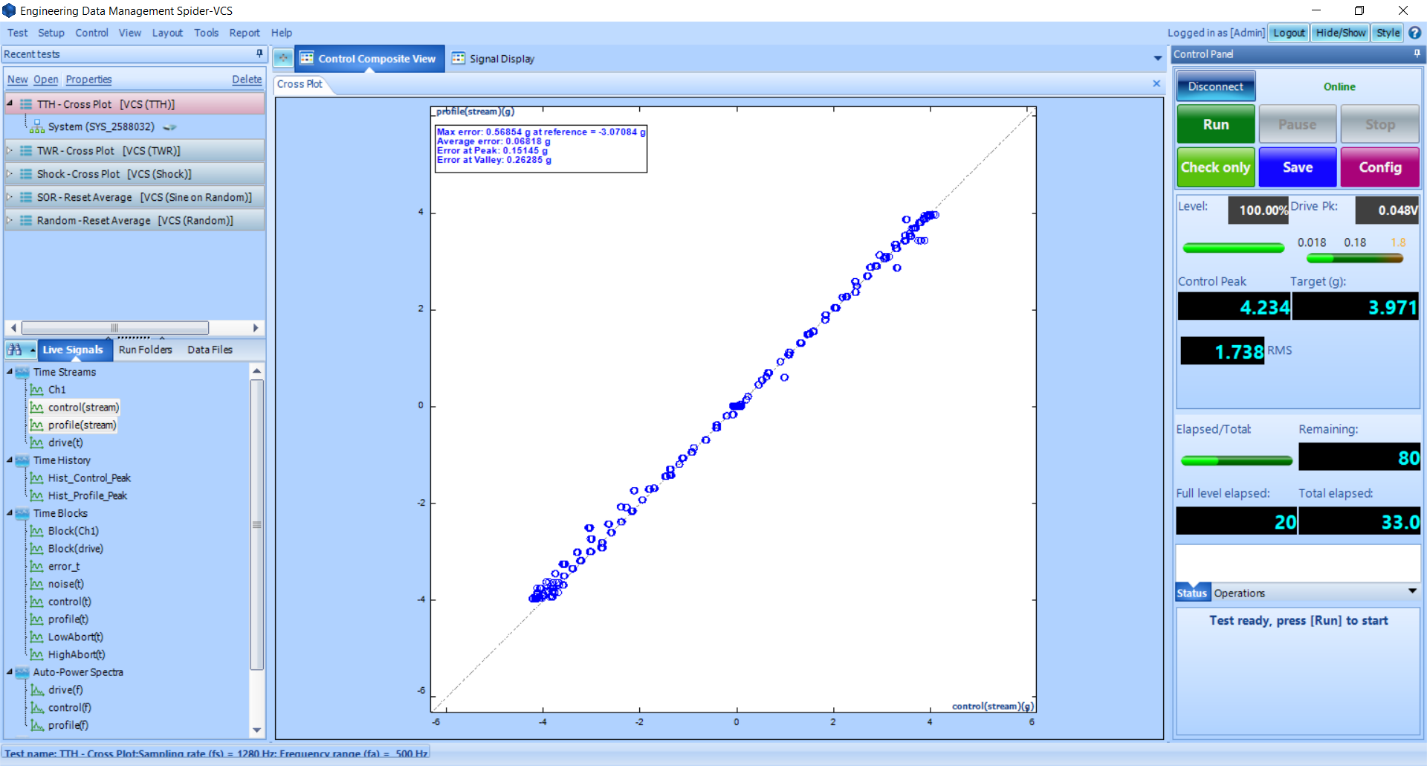Screen dimensions: 1427x766
Task: Click the Style button
Action: [1387, 32]
